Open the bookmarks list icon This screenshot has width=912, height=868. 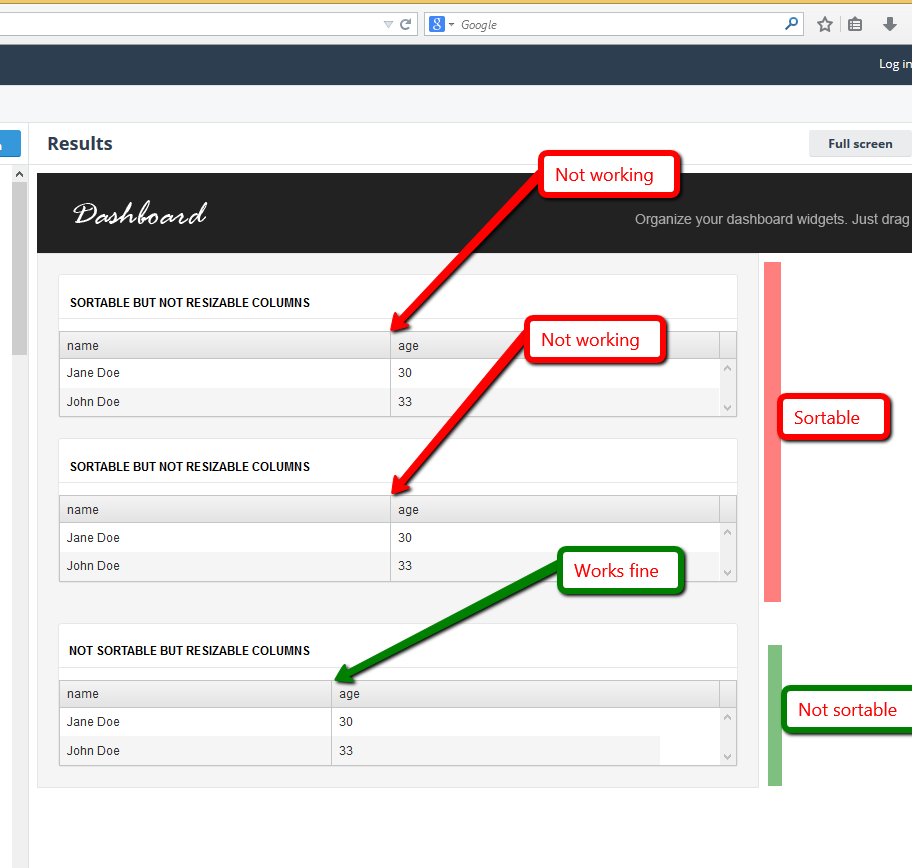pos(854,24)
